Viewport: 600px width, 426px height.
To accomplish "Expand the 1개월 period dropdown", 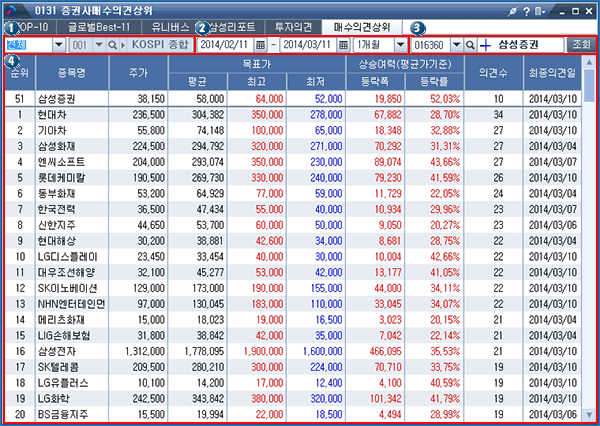I will click(x=400, y=45).
